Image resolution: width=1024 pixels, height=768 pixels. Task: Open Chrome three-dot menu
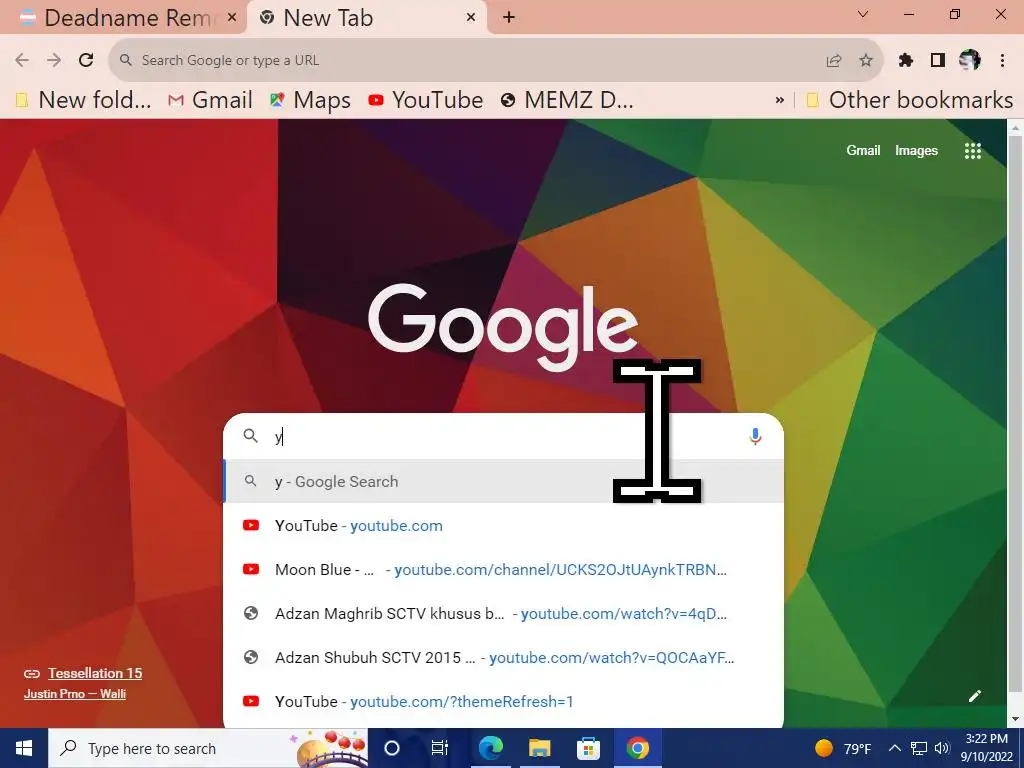point(1002,60)
